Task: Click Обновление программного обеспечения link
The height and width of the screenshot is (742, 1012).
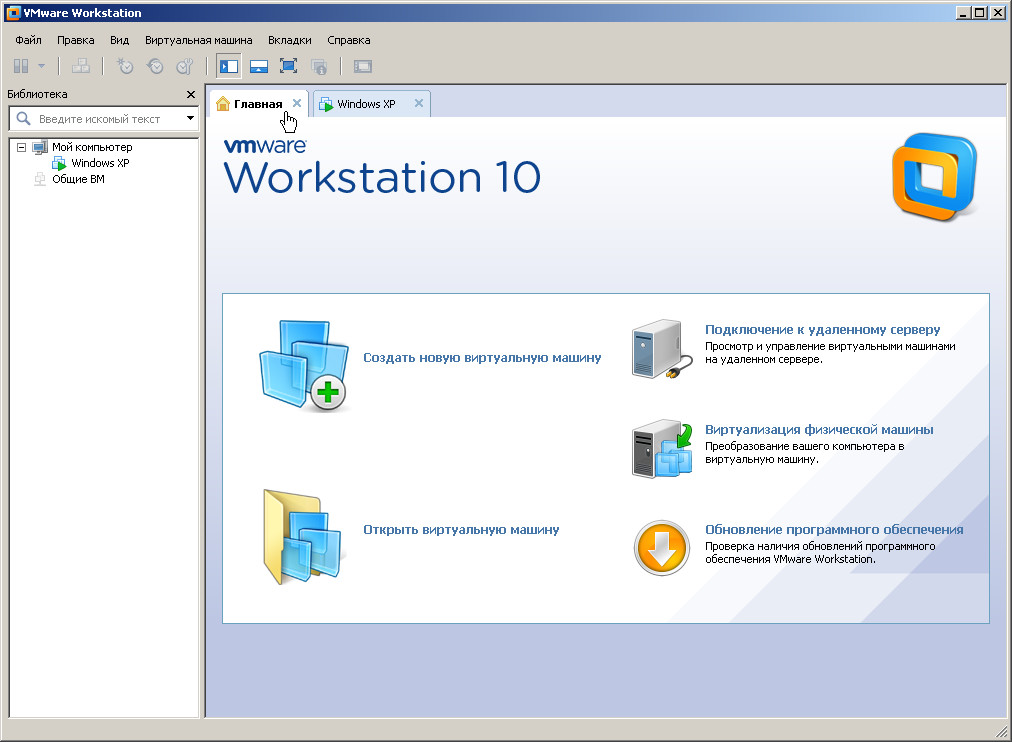Action: pos(834,530)
